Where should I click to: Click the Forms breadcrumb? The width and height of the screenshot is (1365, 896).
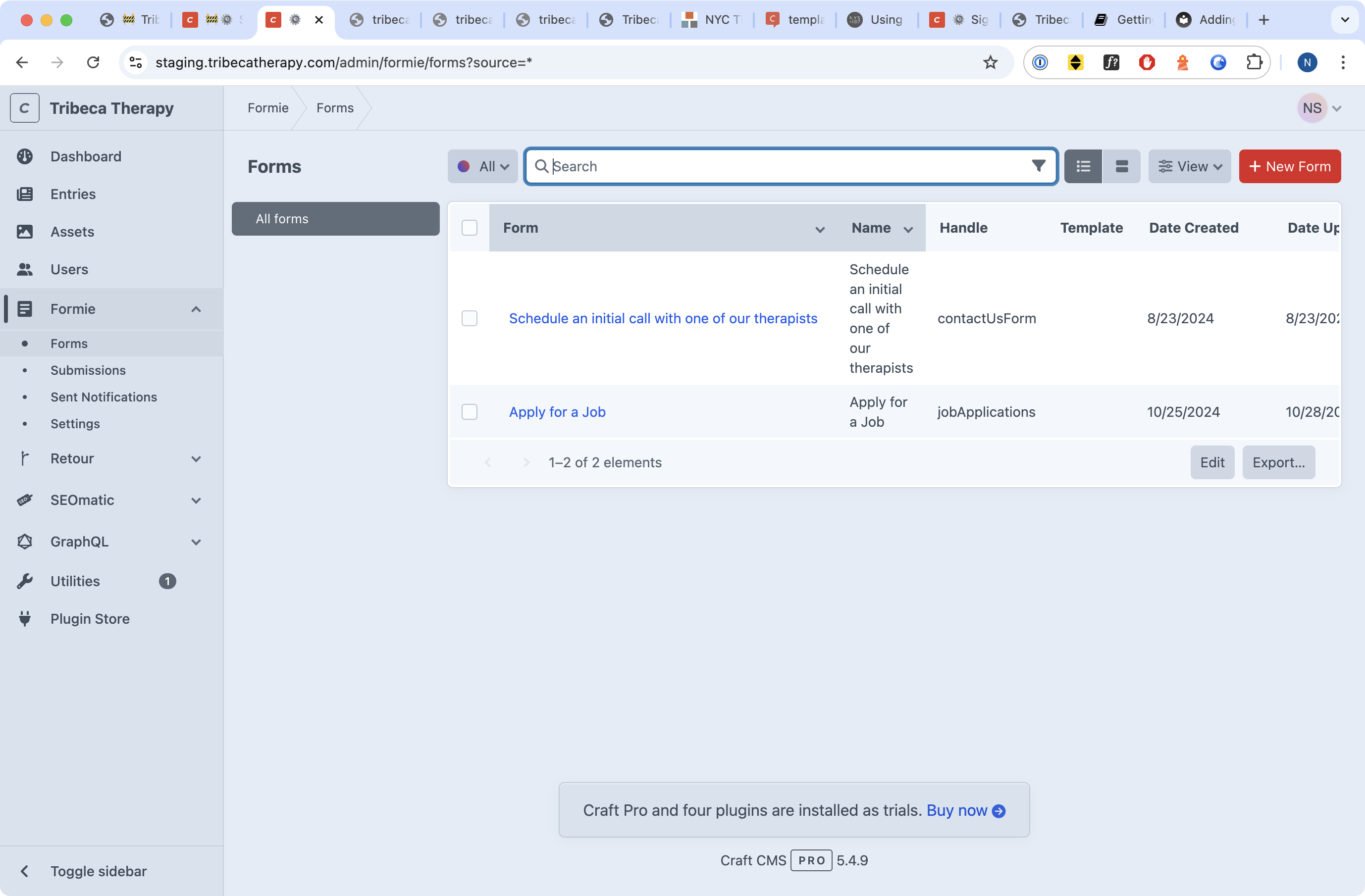335,108
